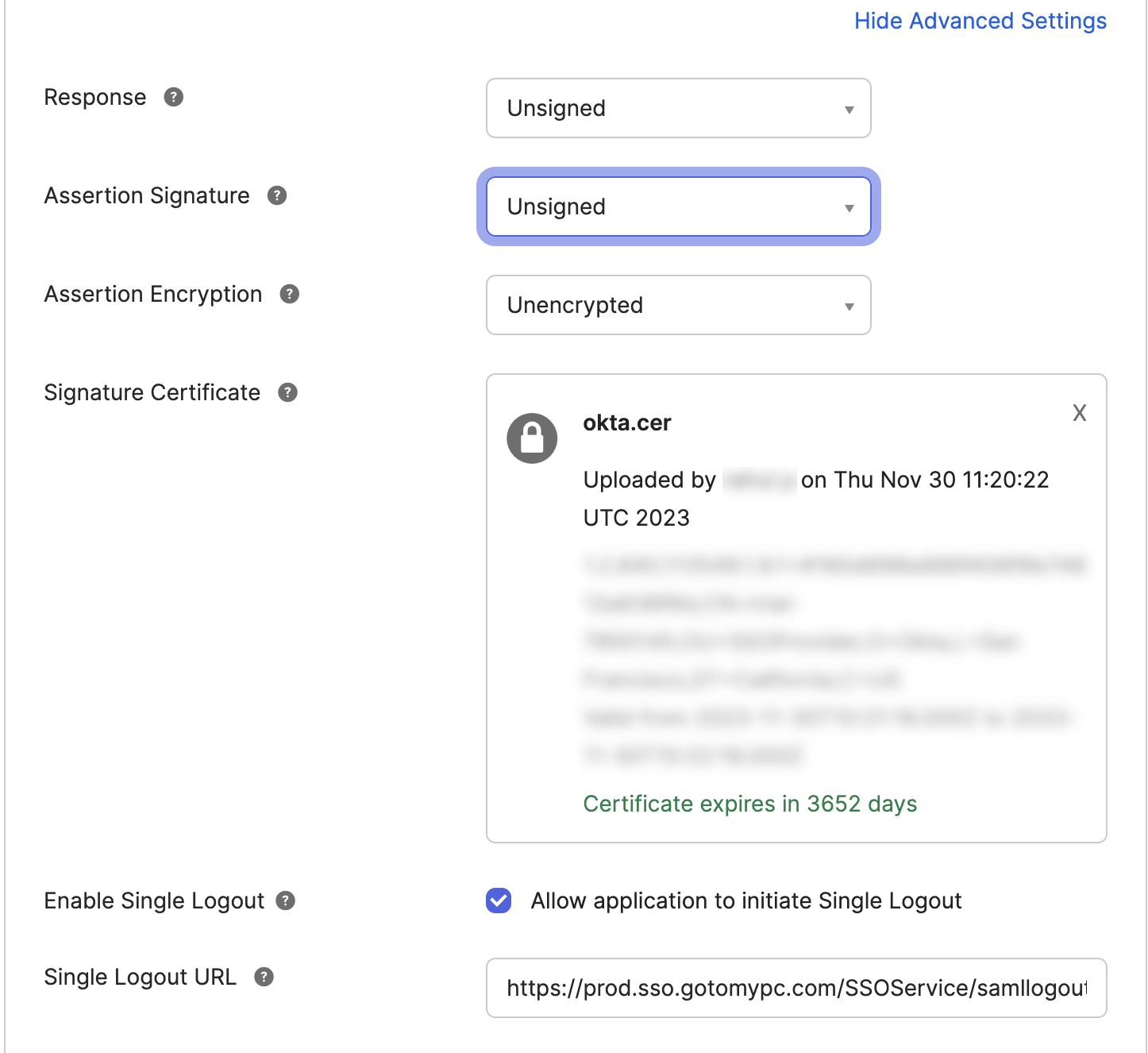
Task: Click the Response help icon
Action: (175, 98)
